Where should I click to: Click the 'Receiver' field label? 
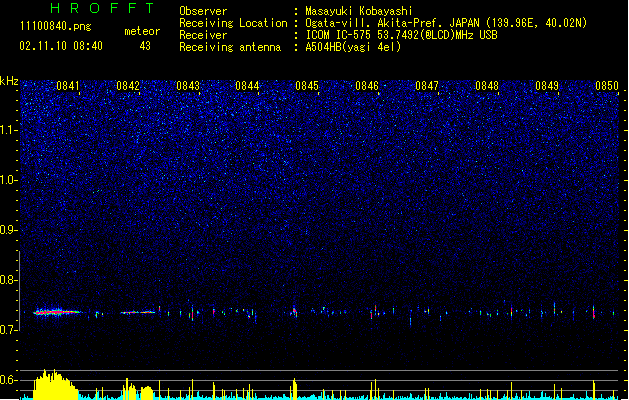point(203,35)
